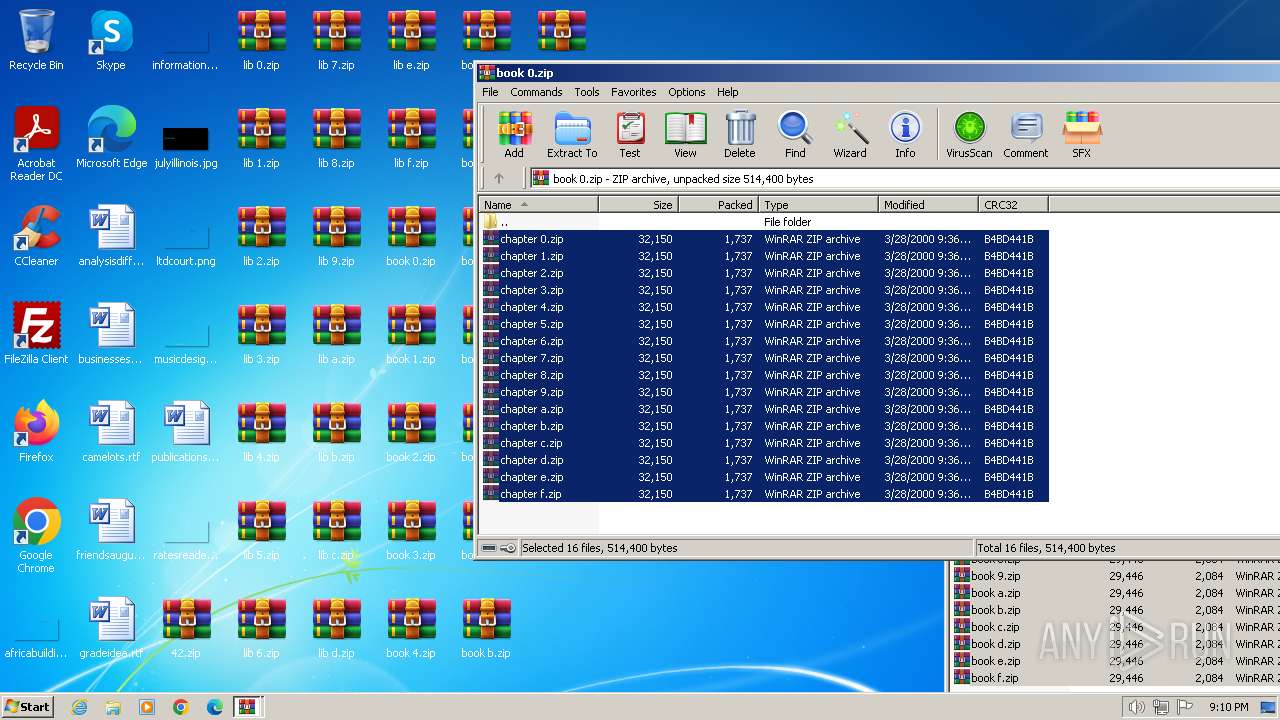The width and height of the screenshot is (1280, 720).
Task: Open Acrobat Reader DC desktop icon
Action: pos(36,144)
